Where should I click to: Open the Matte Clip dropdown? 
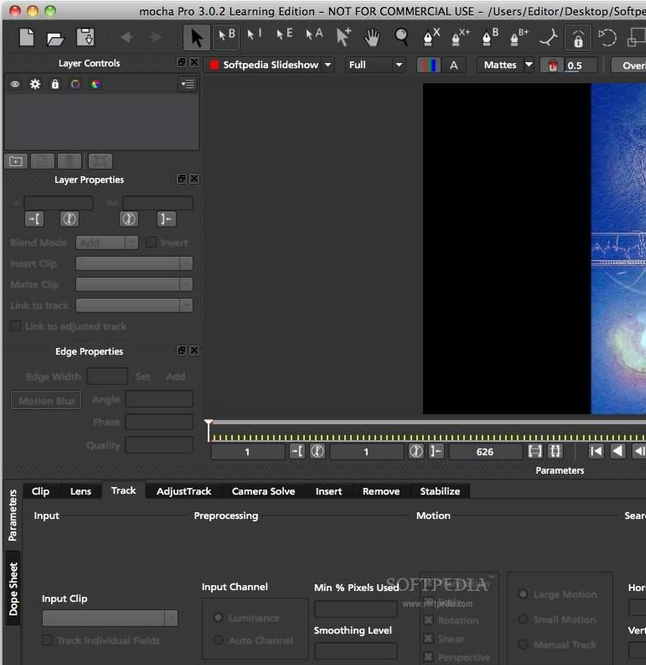tap(134, 284)
